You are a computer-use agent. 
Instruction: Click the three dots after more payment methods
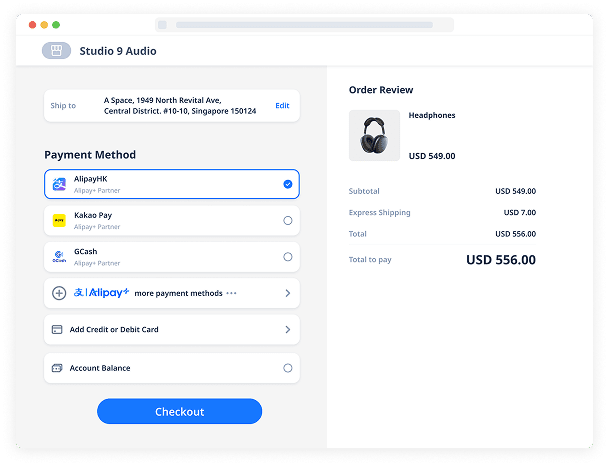click(x=231, y=293)
